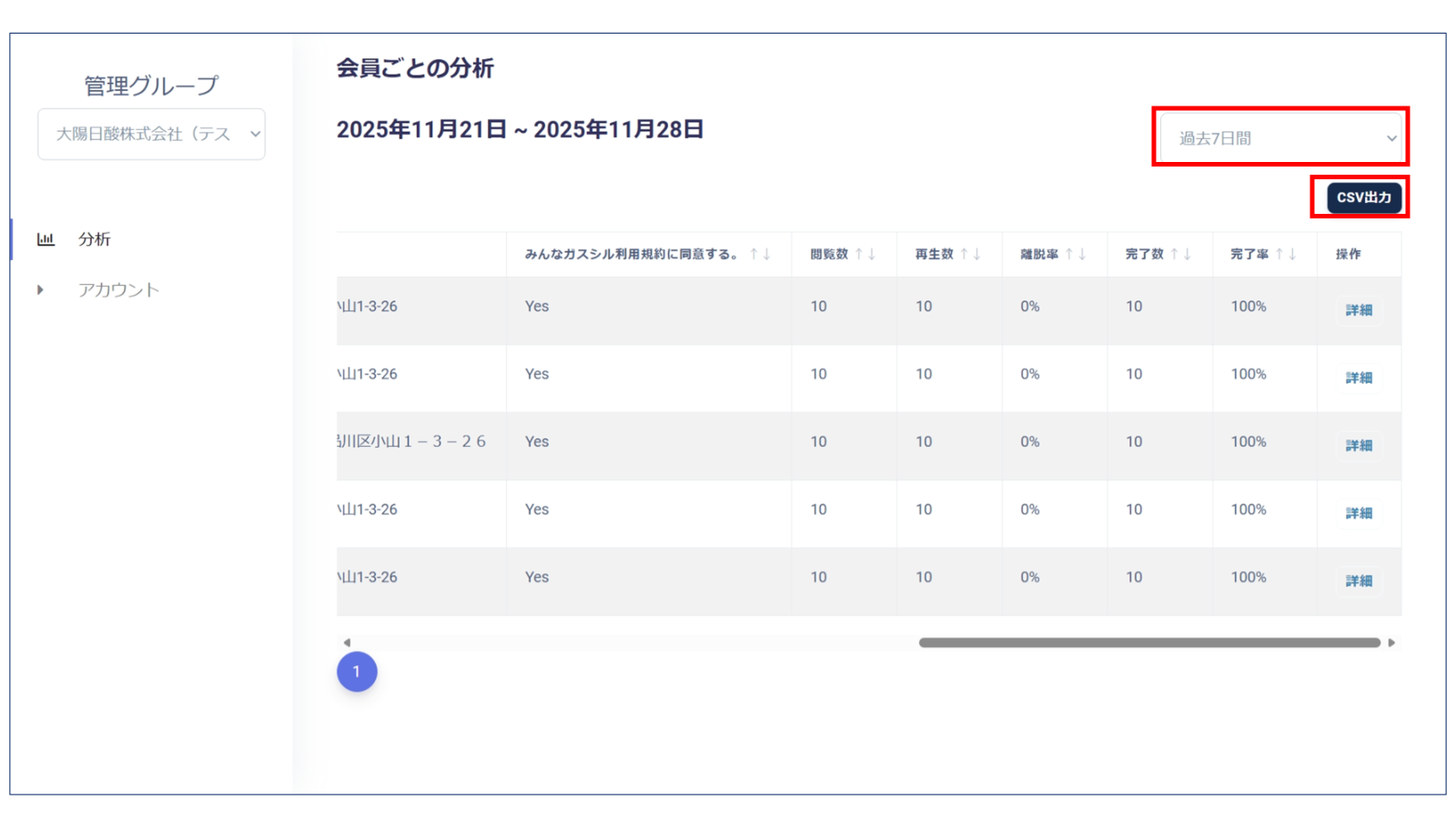Select 分析 in the sidebar menu
1456x819 pixels.
(95, 238)
